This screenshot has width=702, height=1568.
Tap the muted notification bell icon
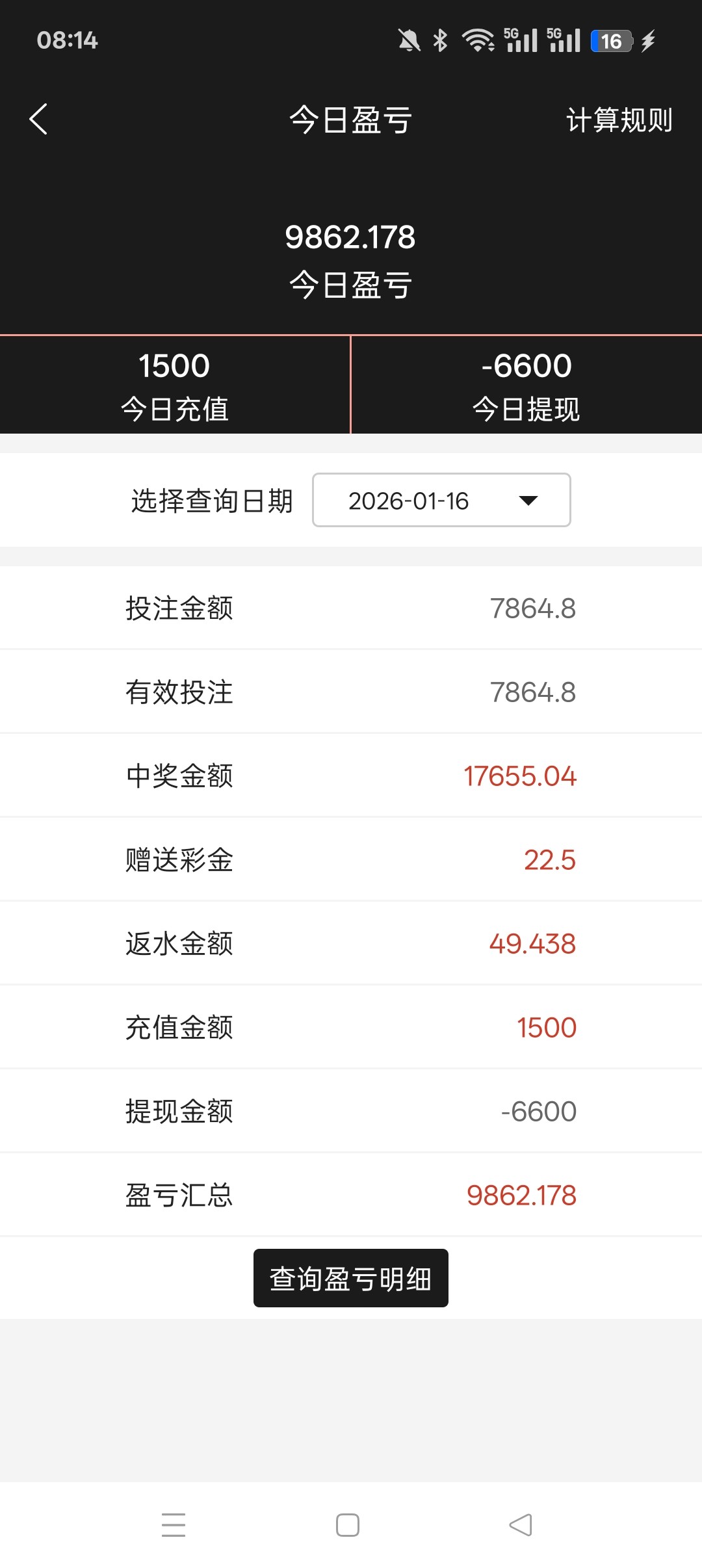pyautogui.click(x=409, y=41)
